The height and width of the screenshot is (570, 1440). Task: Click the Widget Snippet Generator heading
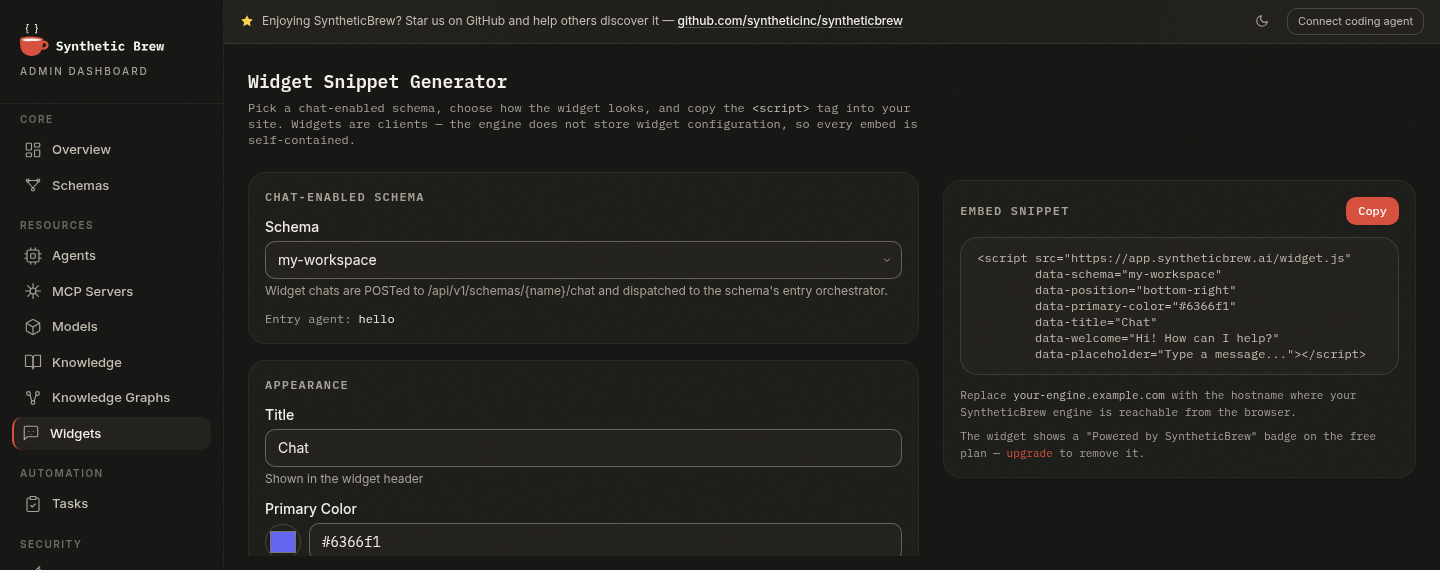click(x=377, y=82)
